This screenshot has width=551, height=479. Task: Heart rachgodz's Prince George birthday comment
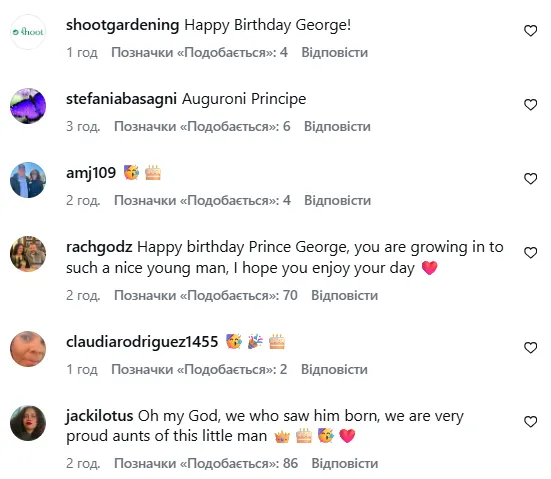(x=530, y=253)
